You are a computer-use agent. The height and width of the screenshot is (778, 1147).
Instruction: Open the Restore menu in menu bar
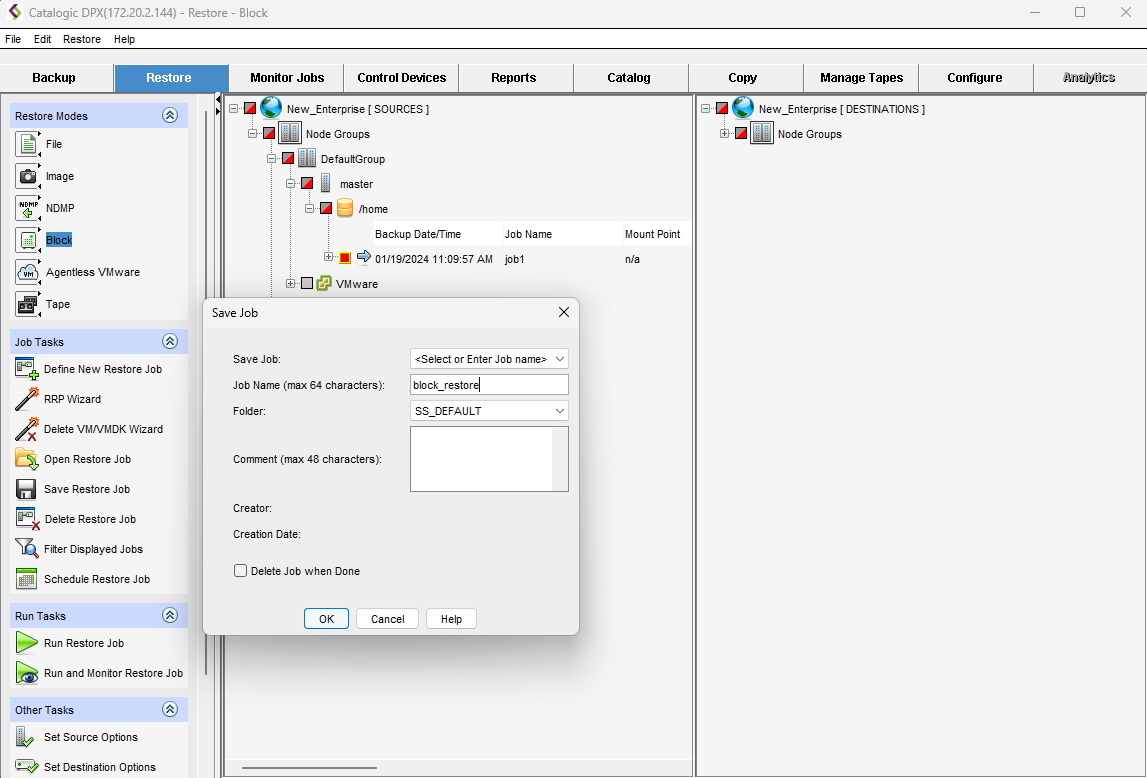[x=82, y=39]
